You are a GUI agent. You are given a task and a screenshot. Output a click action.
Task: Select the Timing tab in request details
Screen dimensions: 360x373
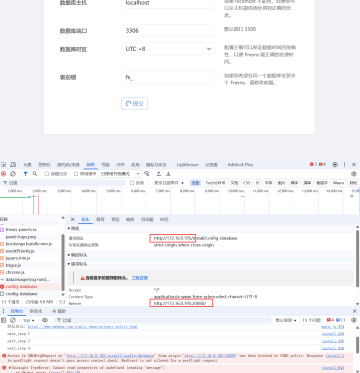tap(164, 219)
